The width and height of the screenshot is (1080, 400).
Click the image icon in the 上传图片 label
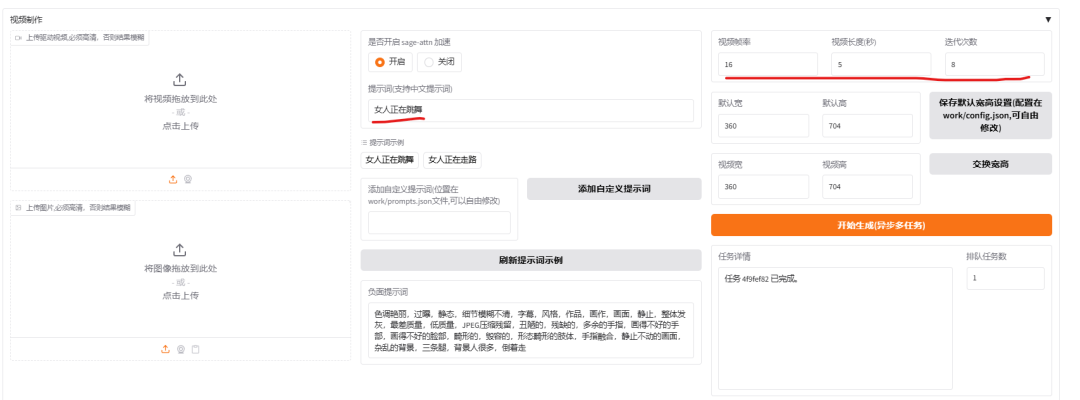[x=18, y=207]
